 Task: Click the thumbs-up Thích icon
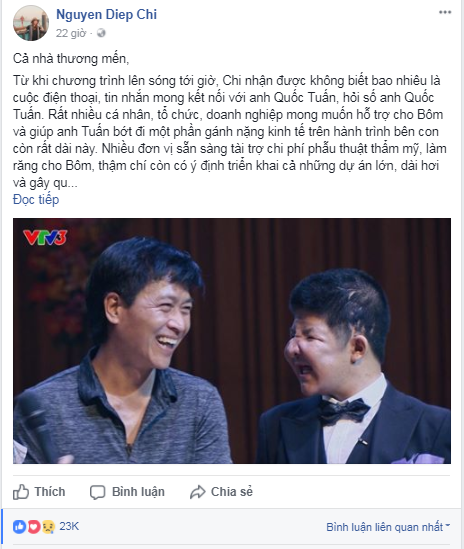[x=21, y=492]
